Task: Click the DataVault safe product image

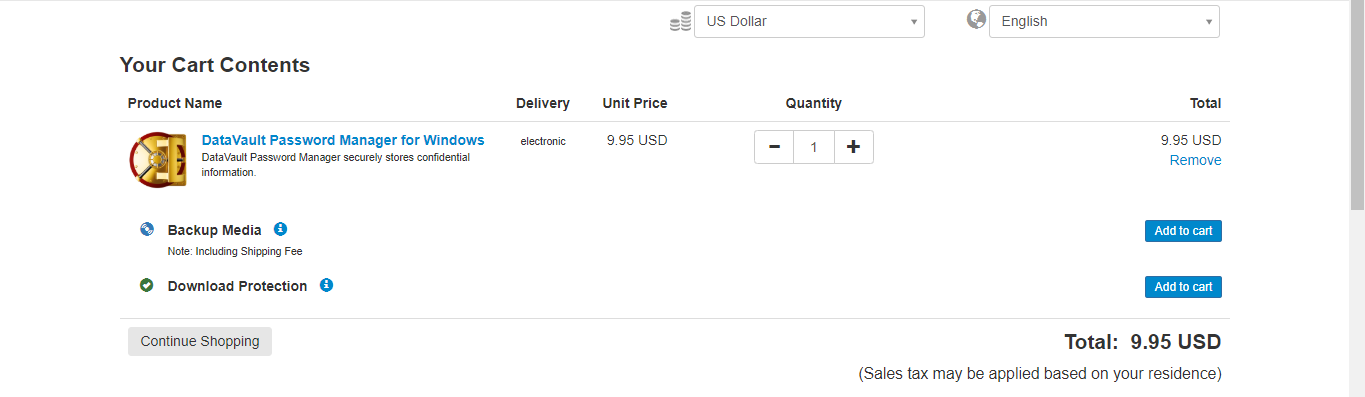Action: coord(159,159)
